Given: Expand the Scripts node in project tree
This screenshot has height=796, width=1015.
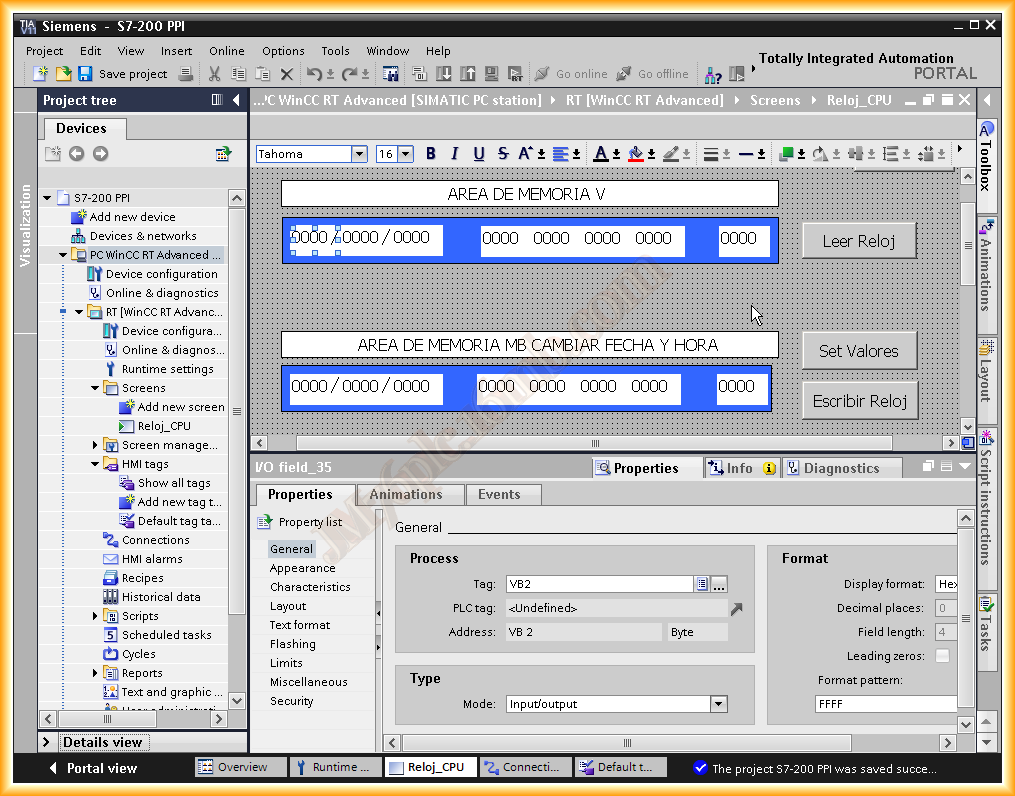Looking at the screenshot, I should click(96, 616).
